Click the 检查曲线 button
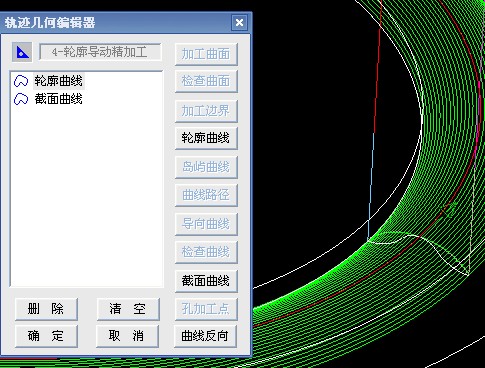485x368 pixels. (x=206, y=252)
